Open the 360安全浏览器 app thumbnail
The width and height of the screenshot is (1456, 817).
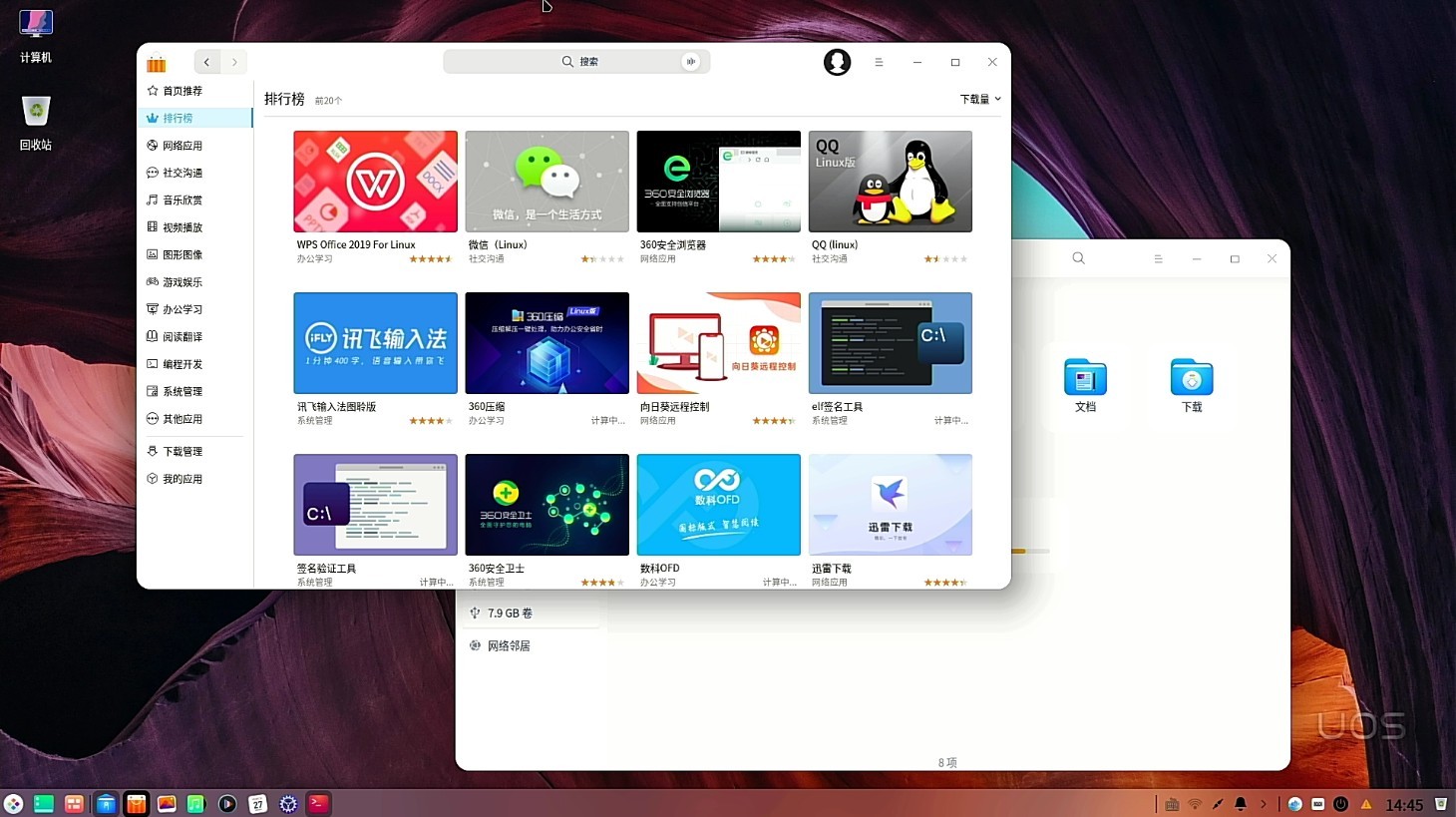pos(718,182)
